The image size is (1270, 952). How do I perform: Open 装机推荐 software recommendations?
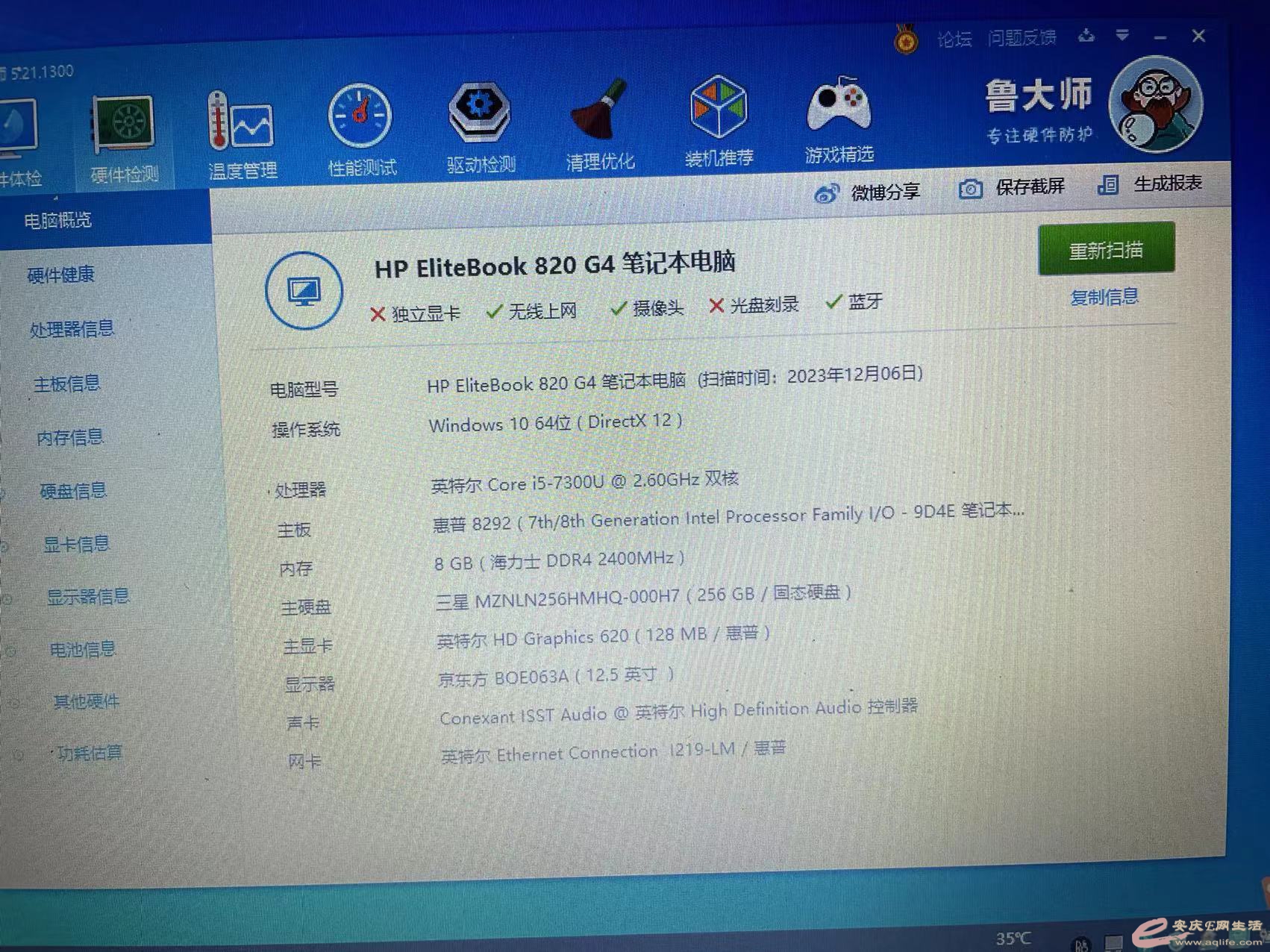coord(719,122)
